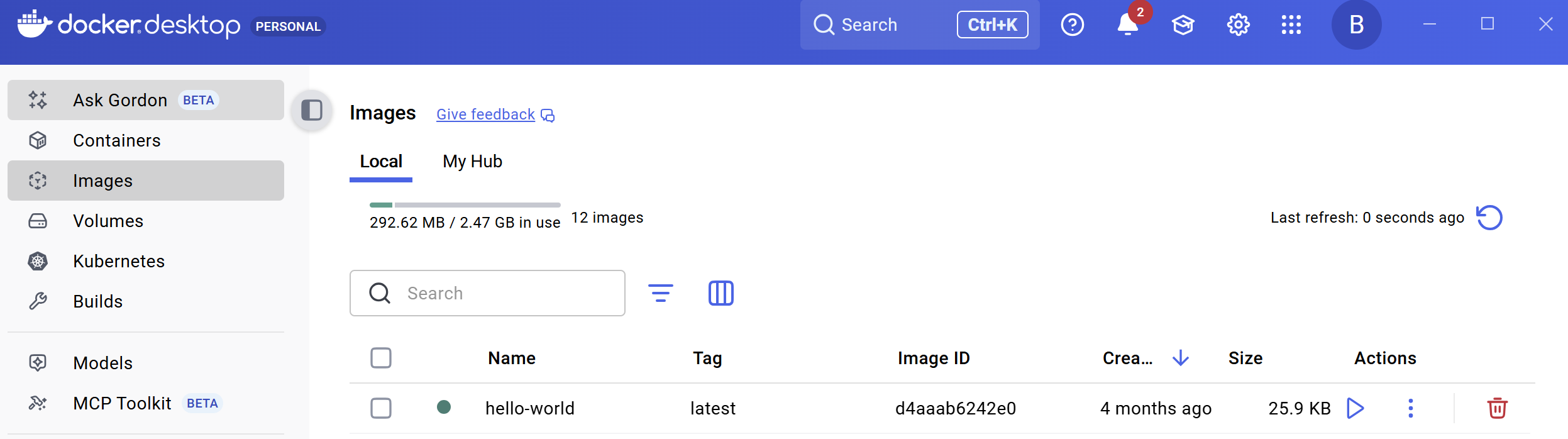Click the latest tag cell

click(713, 408)
